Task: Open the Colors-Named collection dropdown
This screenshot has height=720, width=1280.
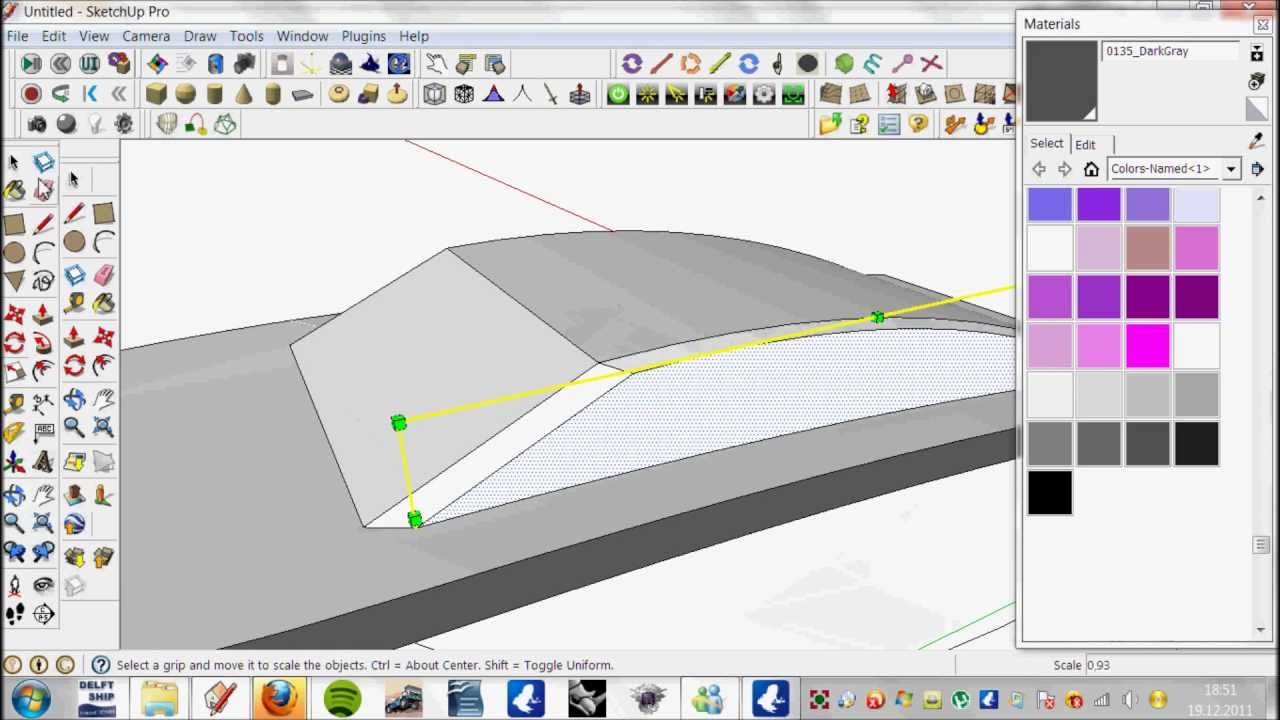Action: 1230,168
